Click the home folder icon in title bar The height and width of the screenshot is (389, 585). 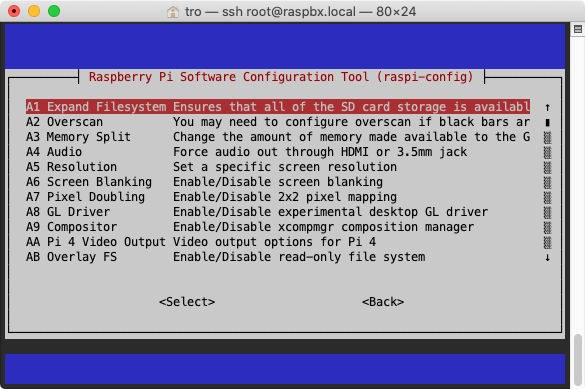173,12
